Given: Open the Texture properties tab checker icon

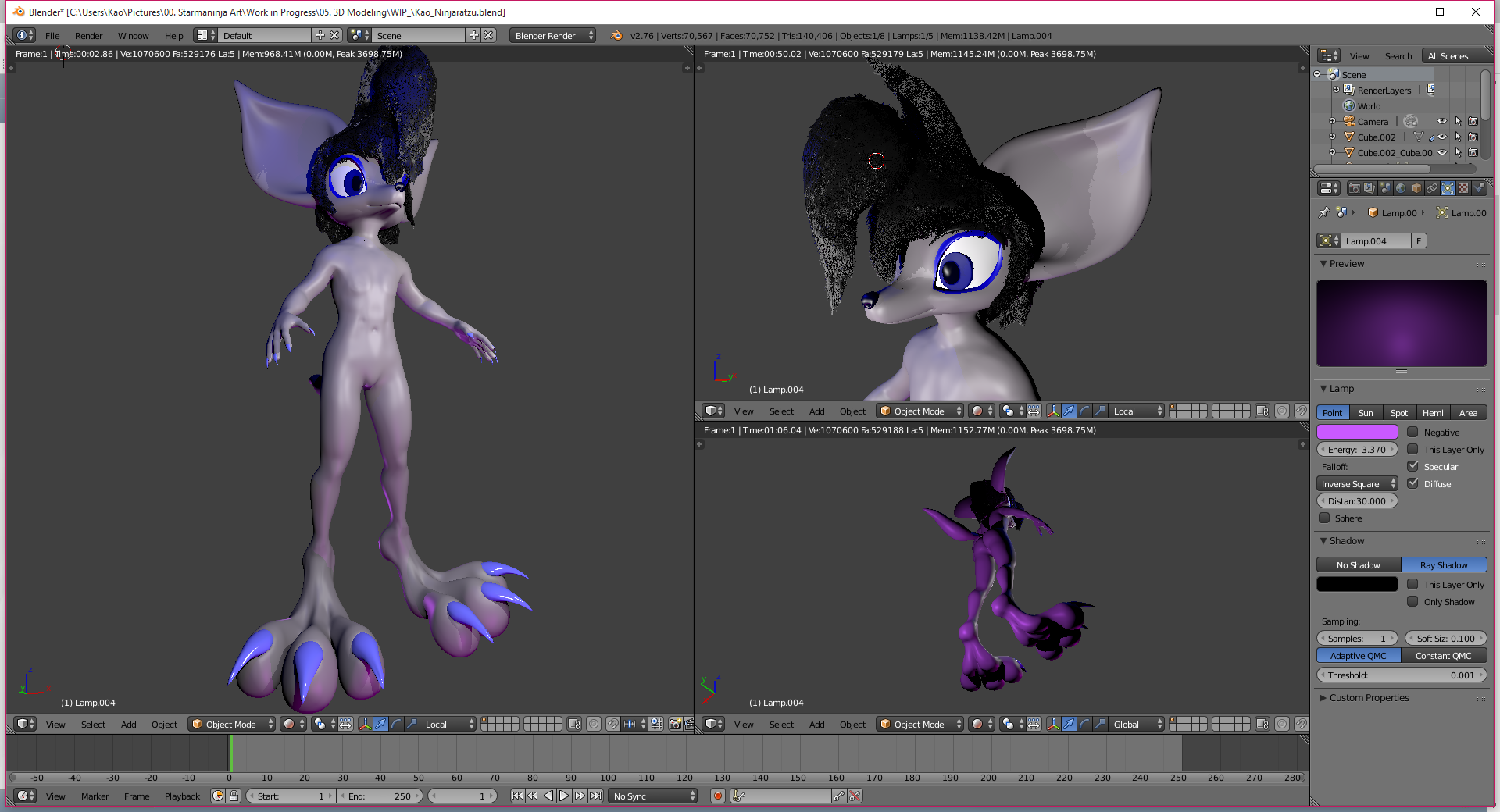Looking at the screenshot, I should coord(1463,188).
